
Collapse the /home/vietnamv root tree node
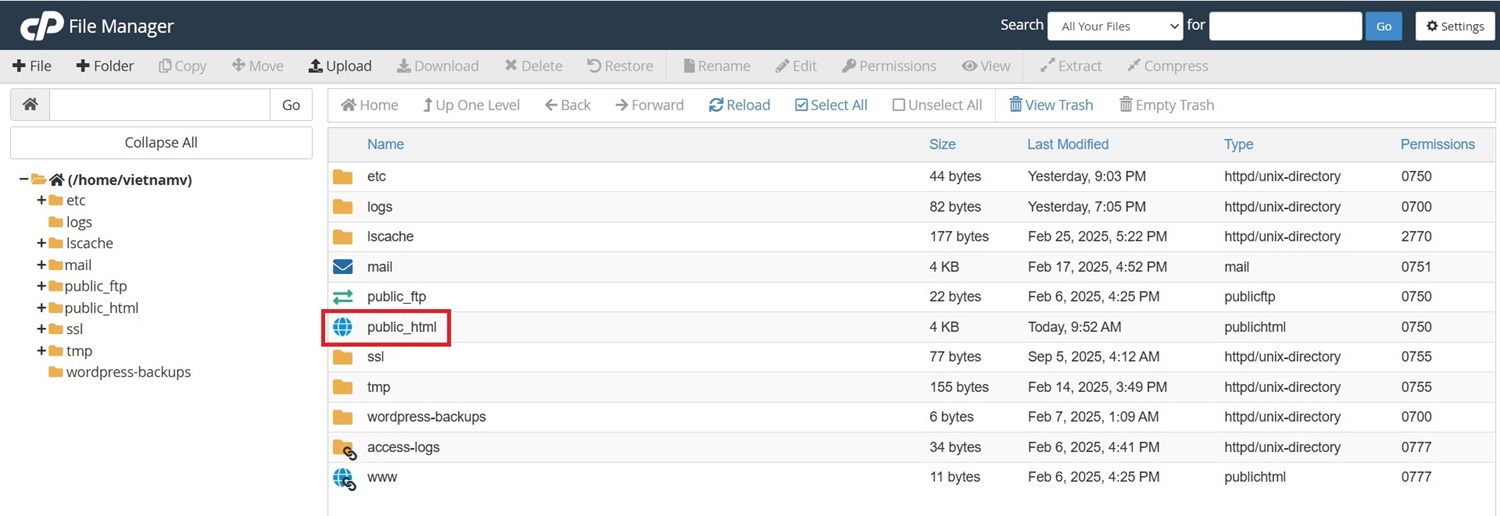(x=23, y=179)
